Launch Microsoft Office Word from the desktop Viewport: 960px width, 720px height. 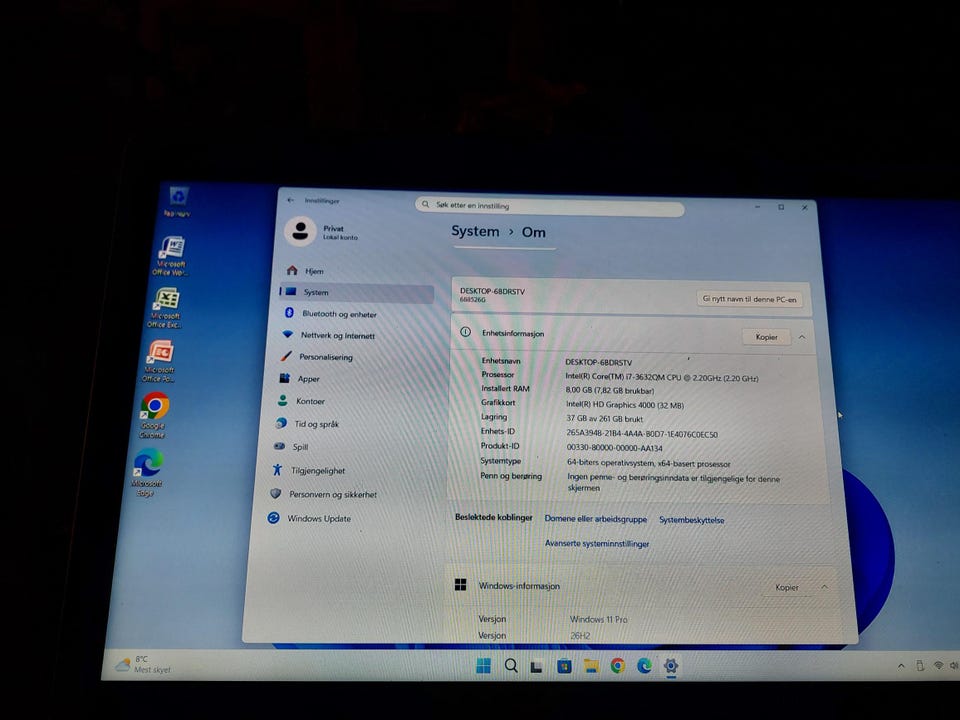pyautogui.click(x=171, y=256)
